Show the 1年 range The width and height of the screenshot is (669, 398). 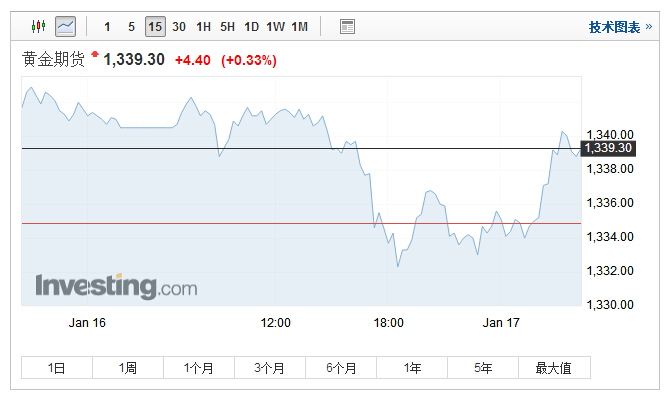[412, 368]
